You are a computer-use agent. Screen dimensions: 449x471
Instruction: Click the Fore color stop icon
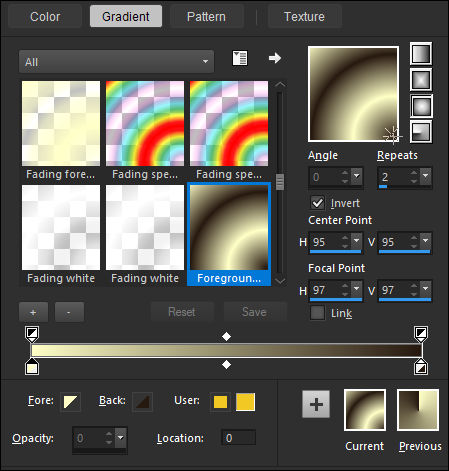[x=70, y=402]
